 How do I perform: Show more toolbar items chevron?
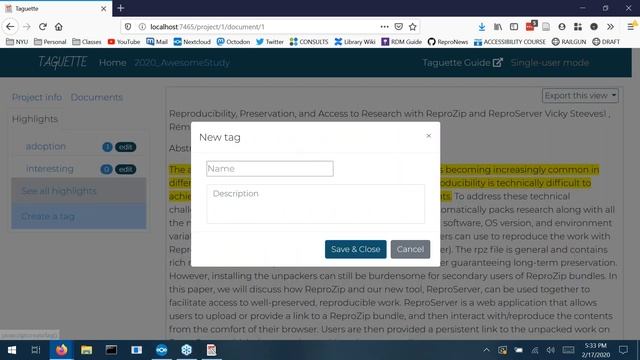point(610,27)
